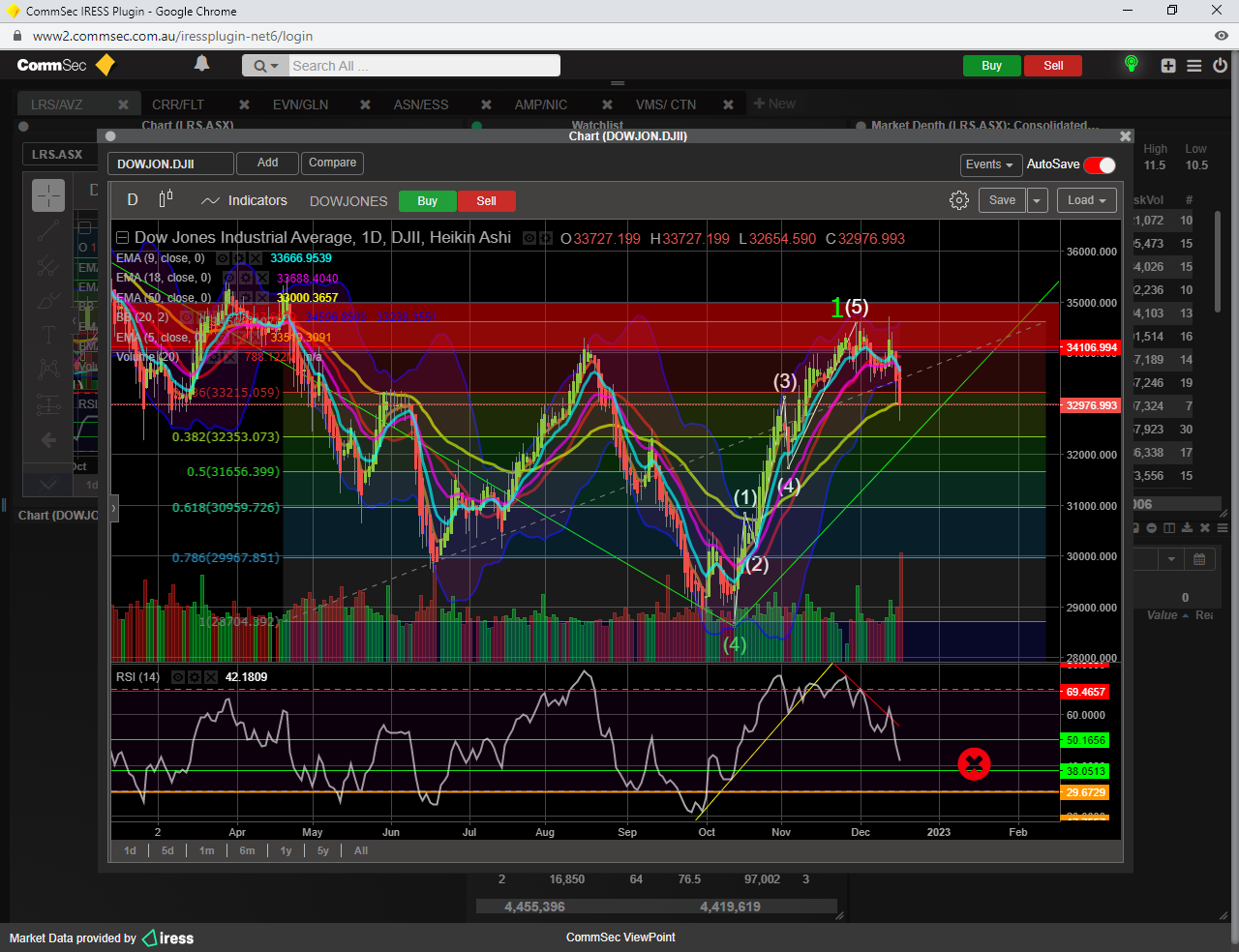Change the D interval selector
Viewport: 1239px width, 952px height.
(133, 199)
